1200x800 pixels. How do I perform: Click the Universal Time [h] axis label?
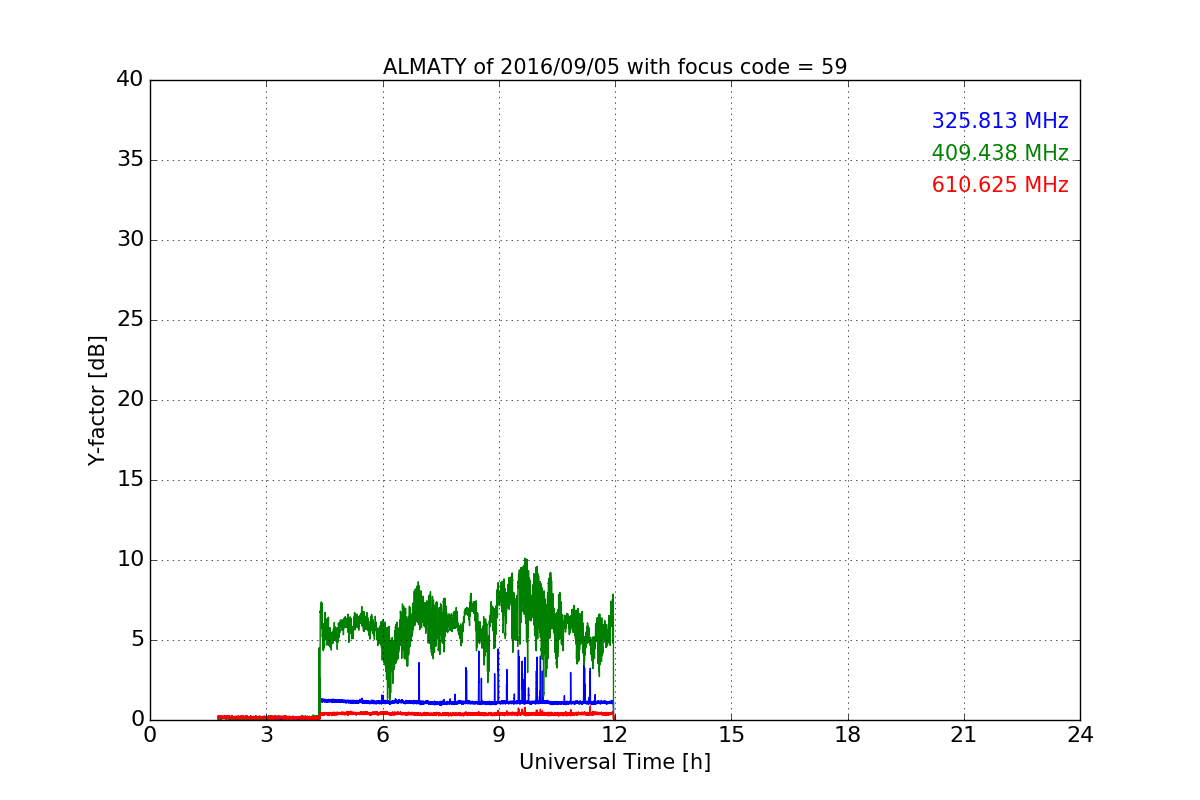tap(615, 762)
